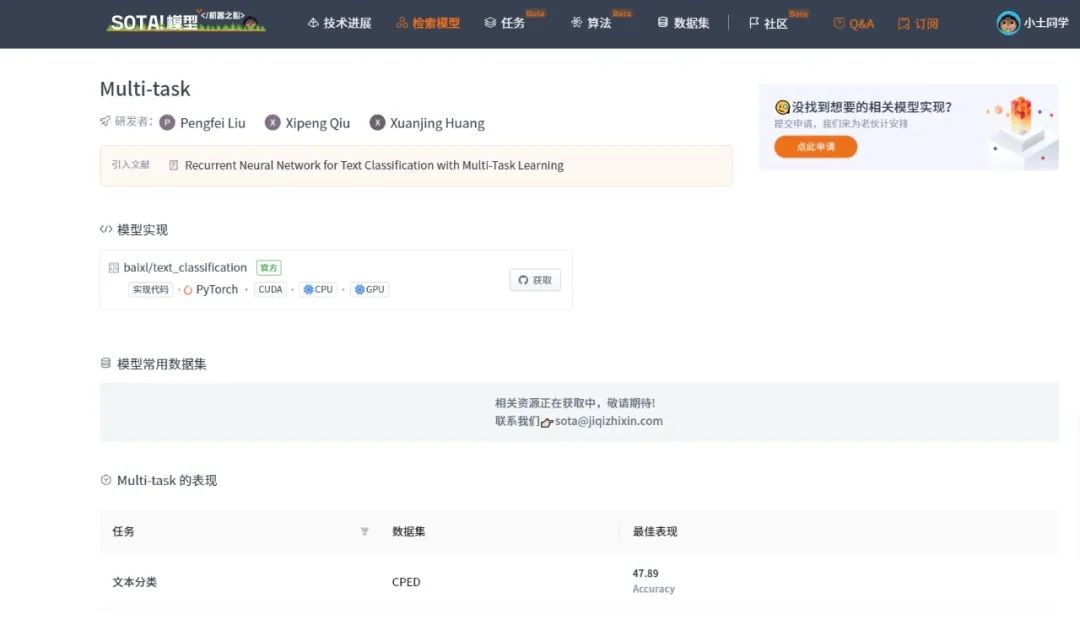The height and width of the screenshot is (636, 1080).
Task: Select the CPU hardware badge
Action: click(317, 289)
